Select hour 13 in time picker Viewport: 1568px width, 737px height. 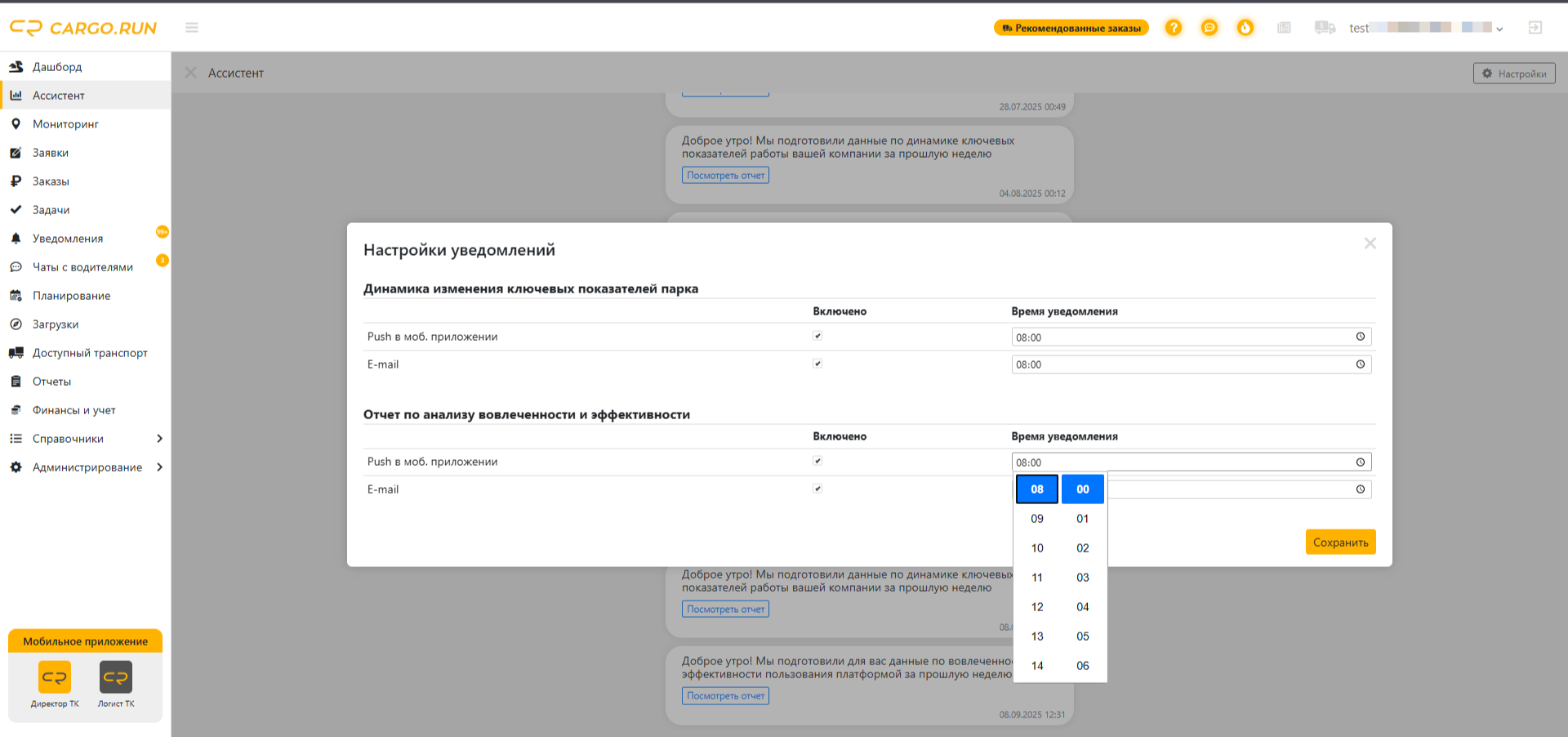coord(1037,636)
